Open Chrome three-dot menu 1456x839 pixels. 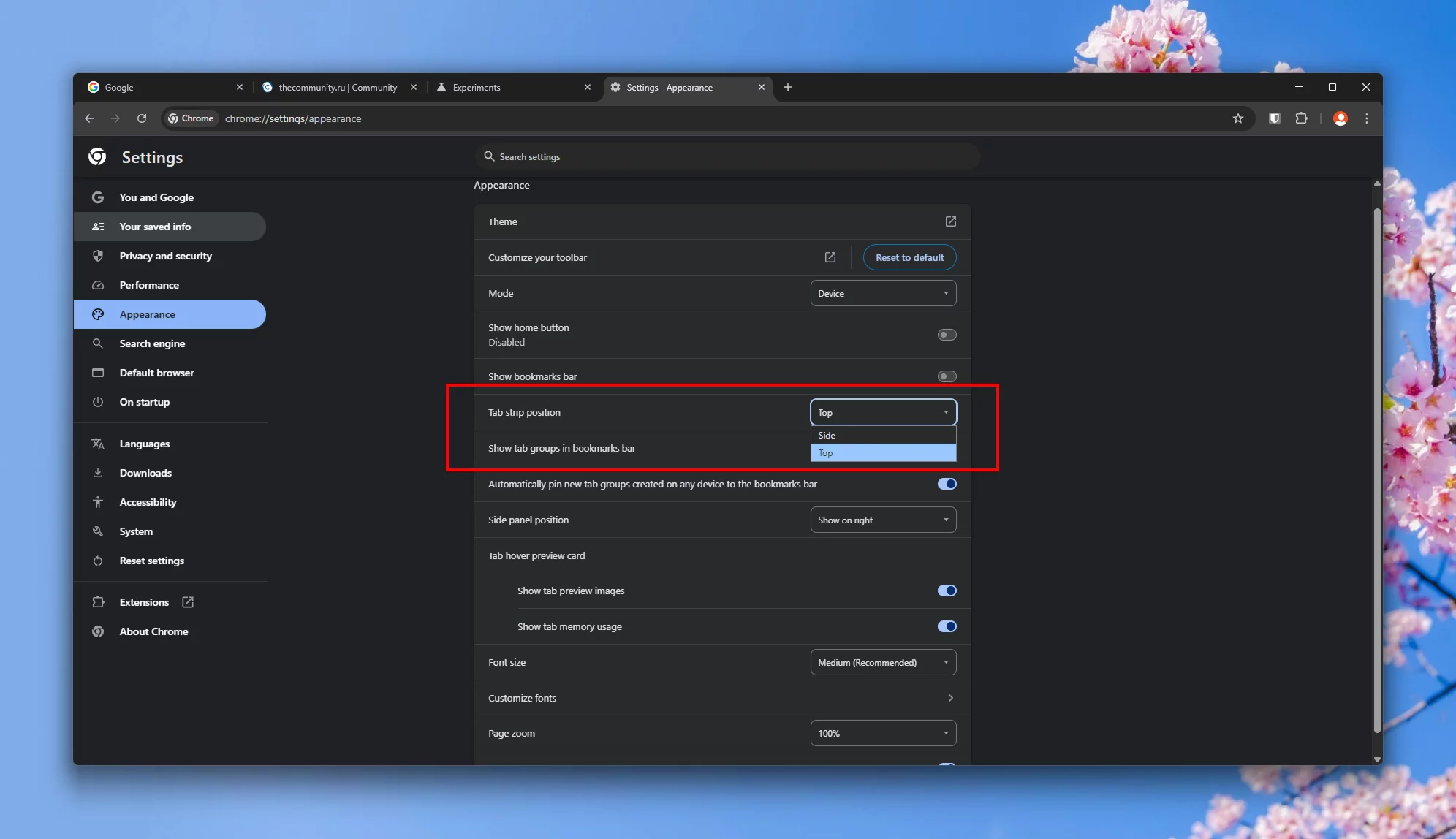coord(1366,118)
